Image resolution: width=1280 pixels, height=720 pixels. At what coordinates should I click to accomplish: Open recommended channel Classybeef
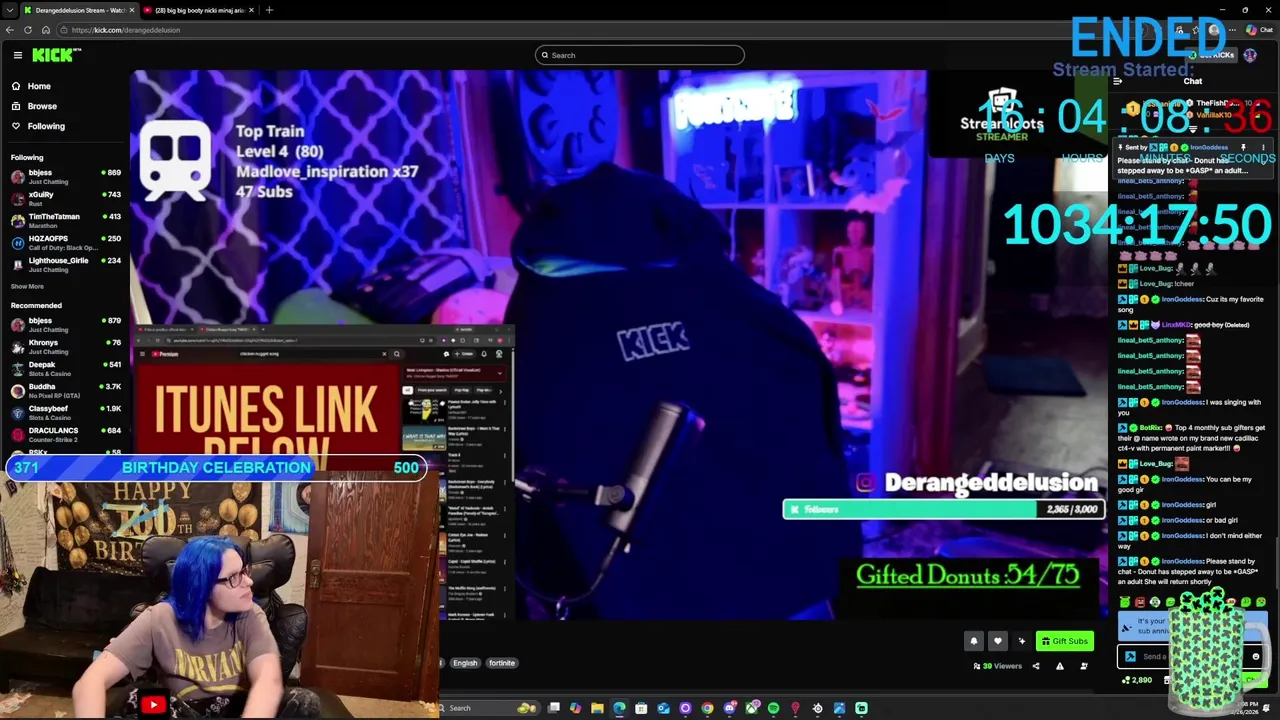(66, 412)
